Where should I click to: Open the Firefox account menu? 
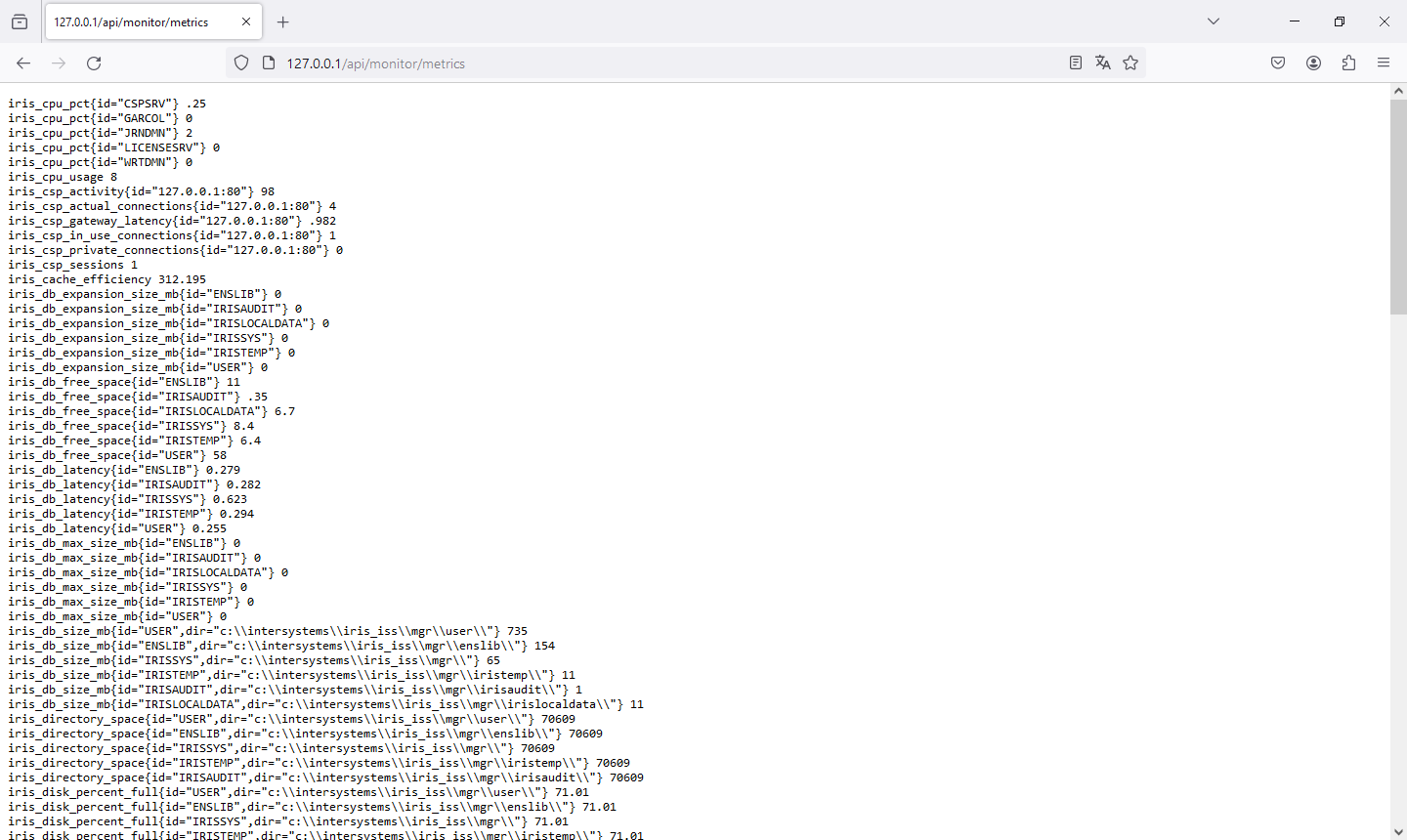tap(1313, 63)
